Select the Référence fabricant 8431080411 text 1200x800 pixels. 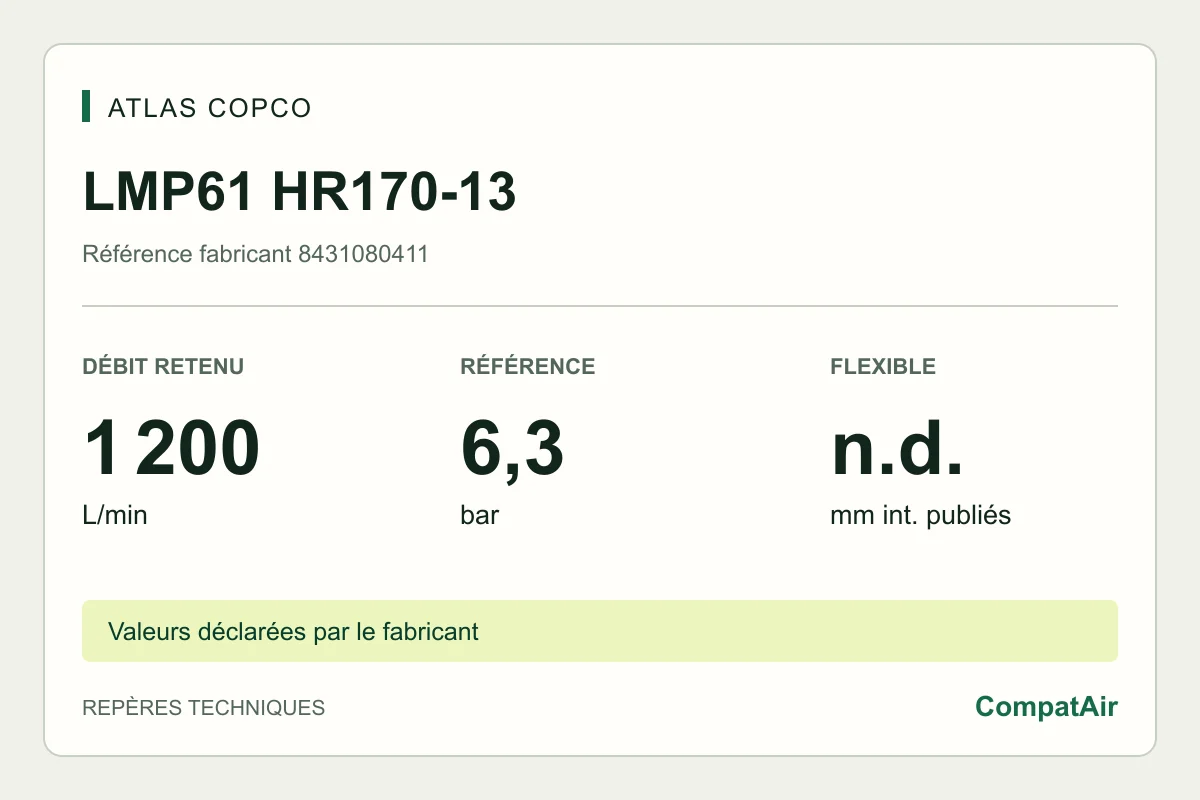click(x=255, y=254)
